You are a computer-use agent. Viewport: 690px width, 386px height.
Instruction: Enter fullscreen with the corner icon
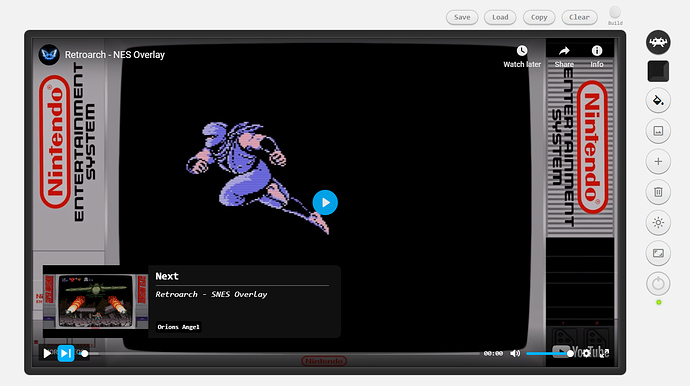[x=605, y=353]
